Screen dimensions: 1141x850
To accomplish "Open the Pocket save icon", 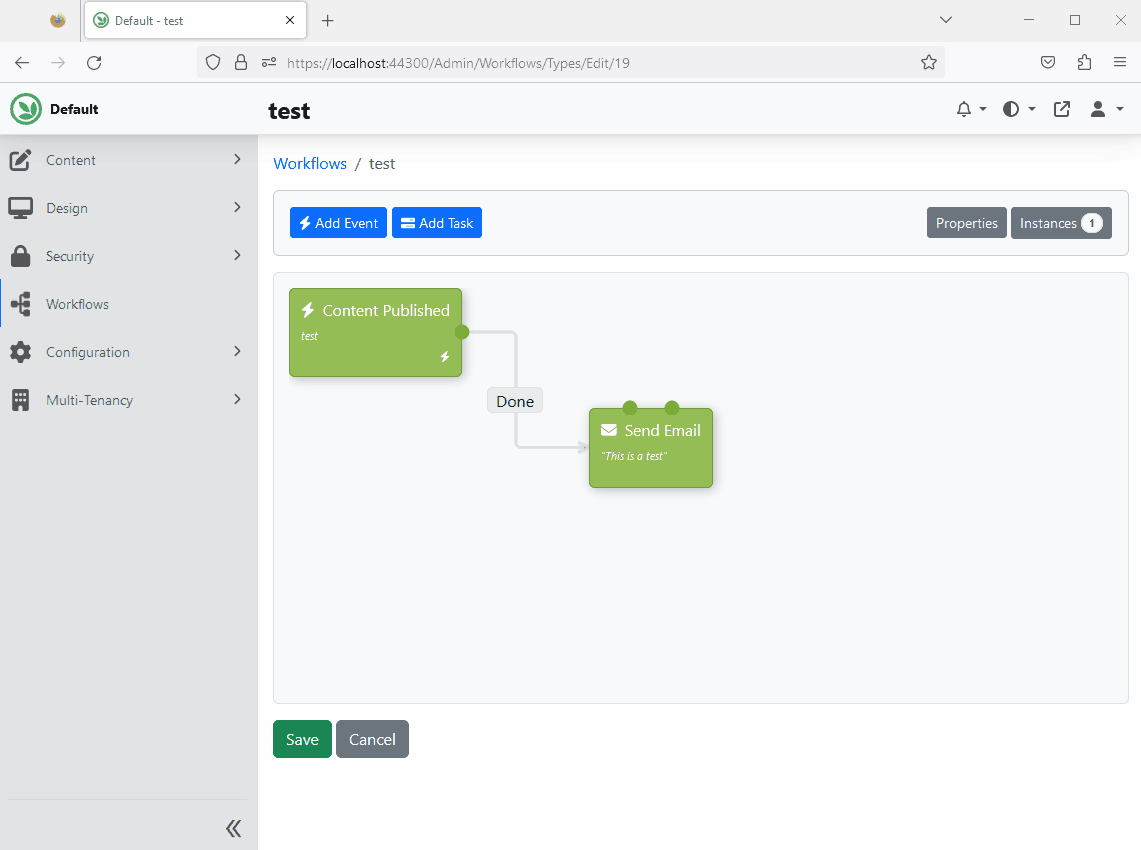I will [1048, 63].
